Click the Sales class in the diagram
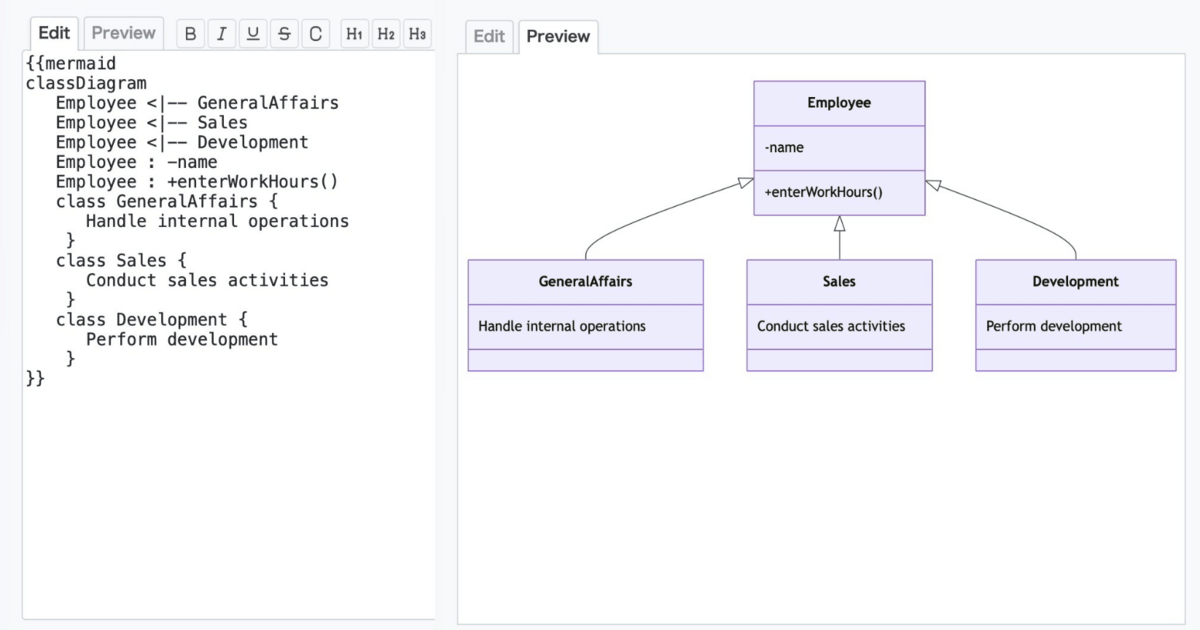The width and height of the screenshot is (1200, 630). [838, 281]
